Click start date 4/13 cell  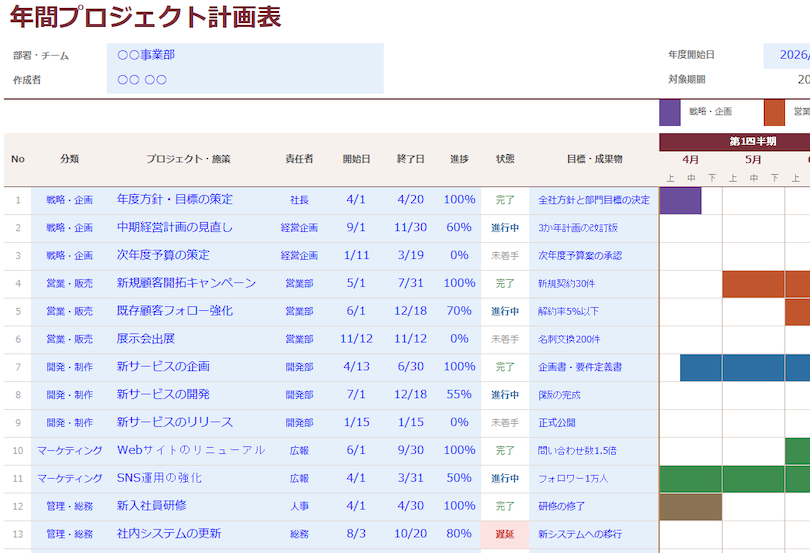pos(356,367)
